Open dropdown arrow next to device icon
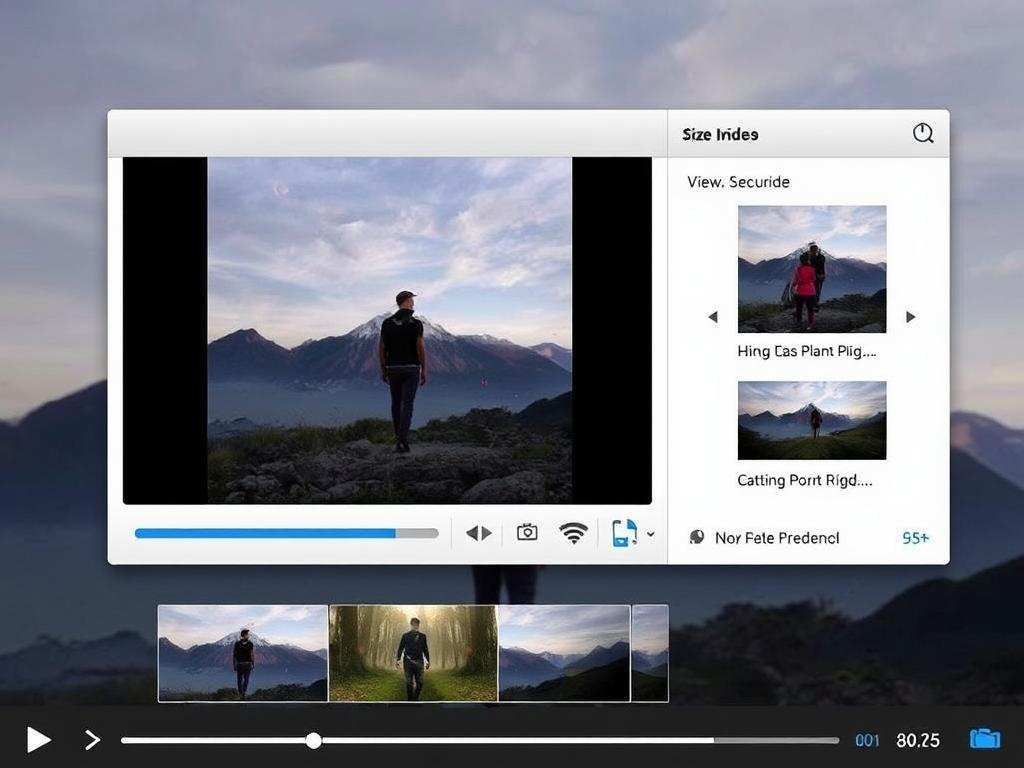The width and height of the screenshot is (1024, 768). coord(650,534)
